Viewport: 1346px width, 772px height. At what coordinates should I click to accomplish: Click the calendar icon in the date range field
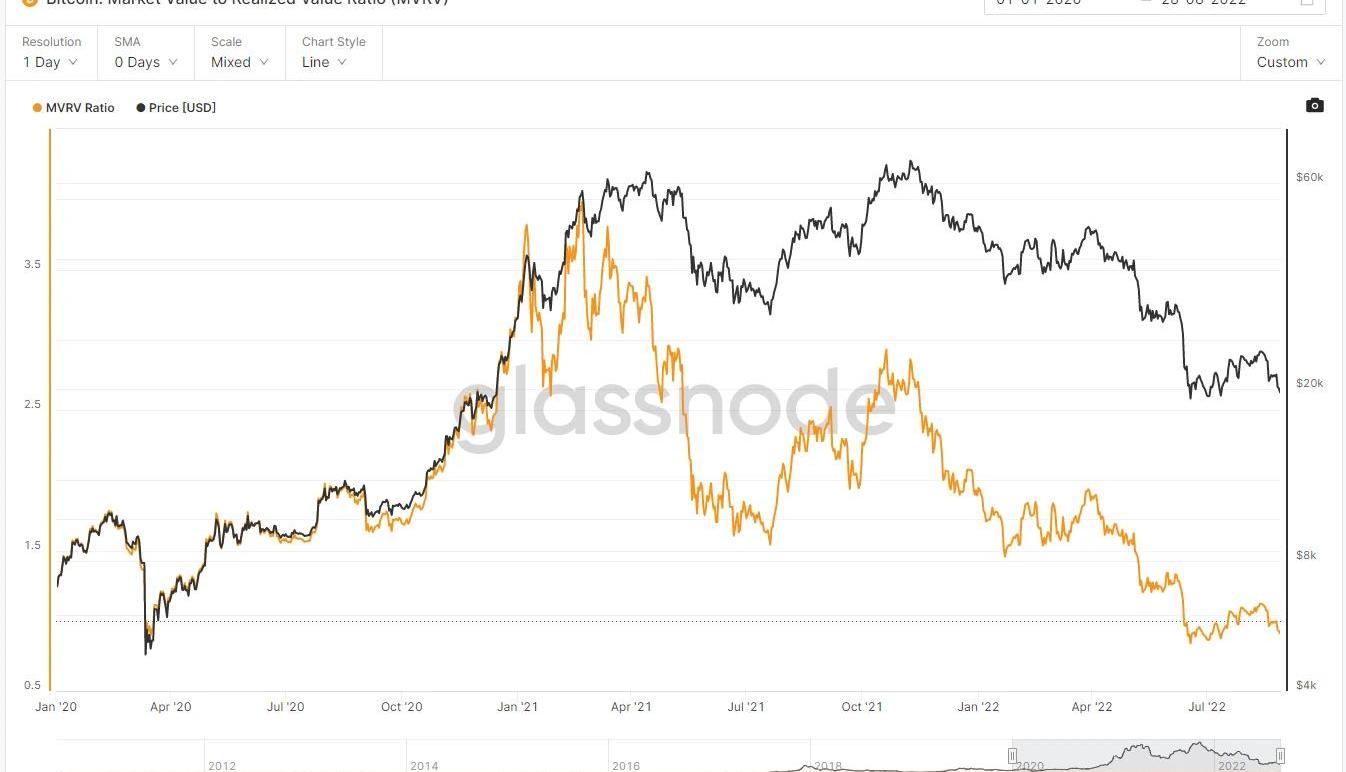click(x=1307, y=3)
